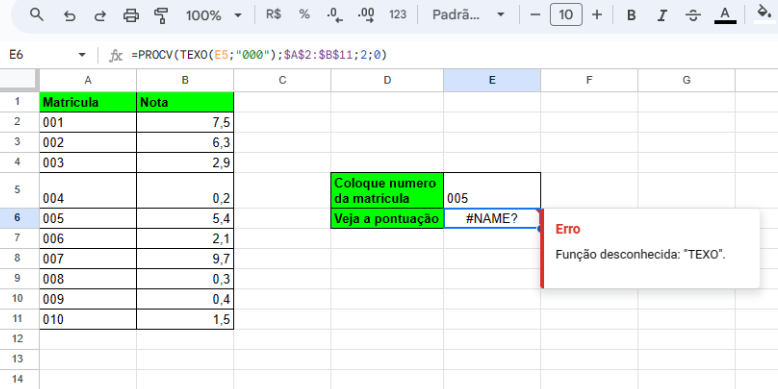Select the grade cell 9,7
Image resolution: width=778 pixels, height=389 pixels.
pos(185,259)
